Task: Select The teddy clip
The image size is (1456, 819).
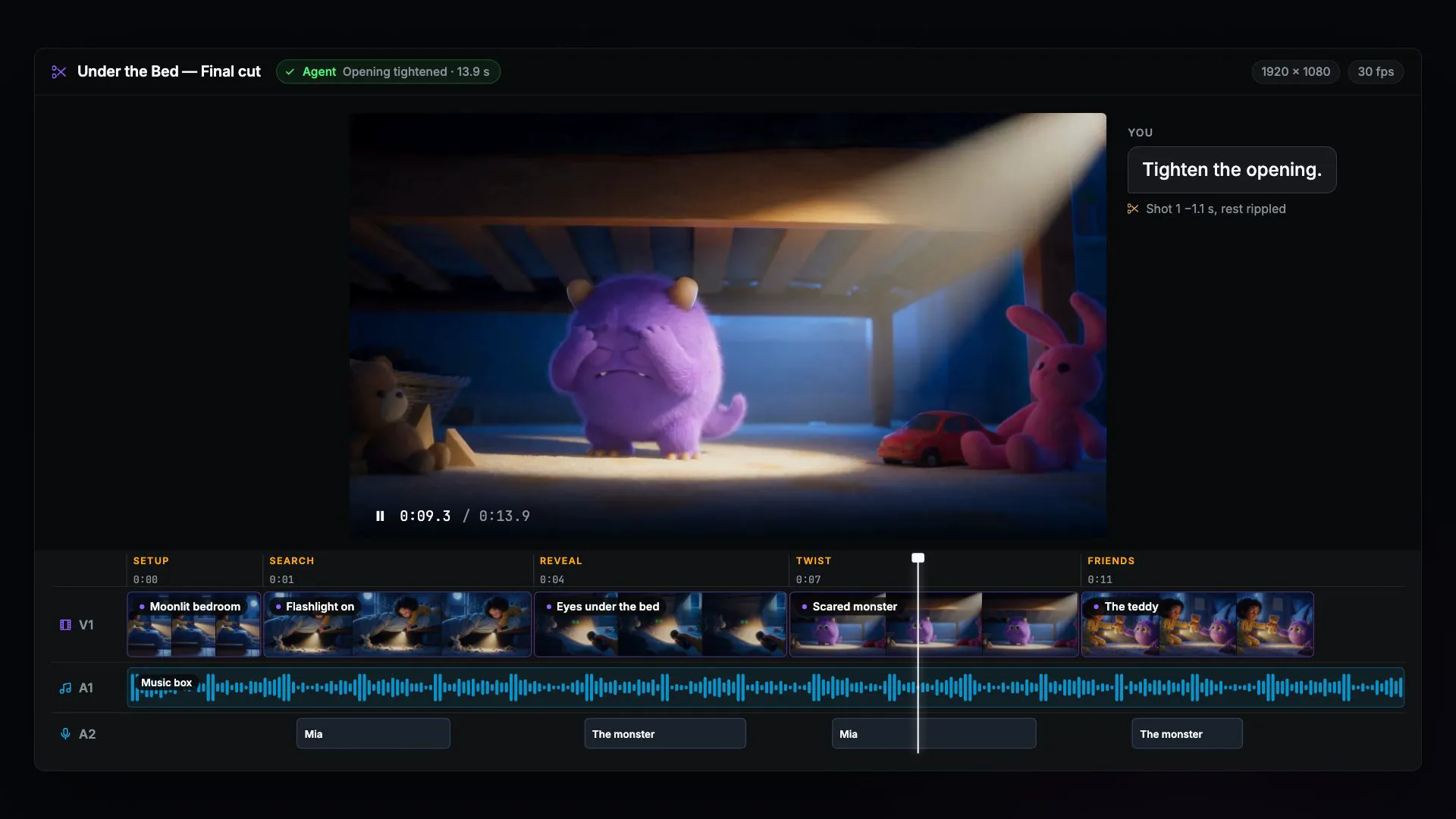Action: coord(1197,624)
